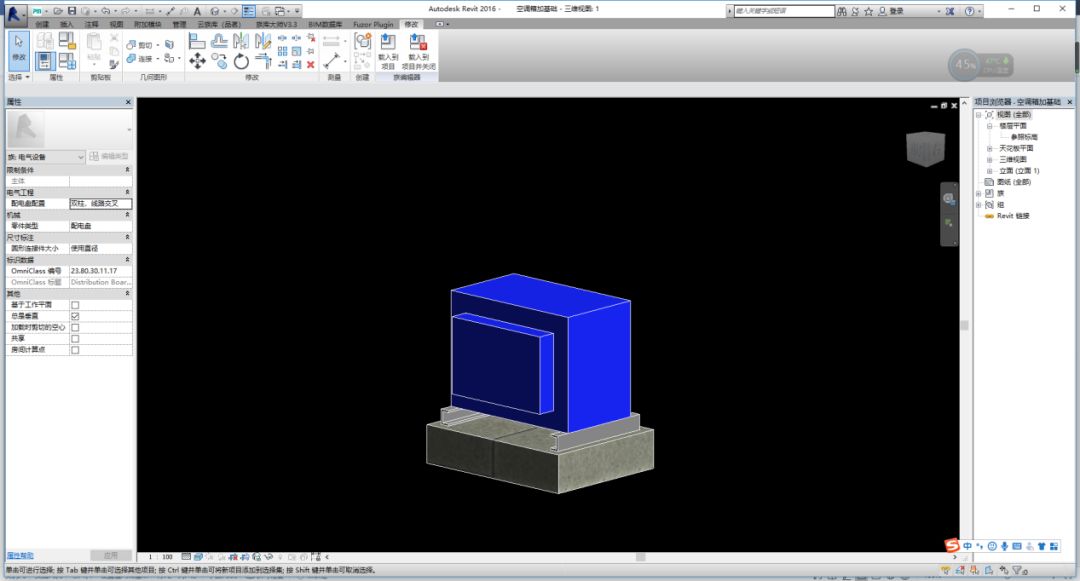
Task: Select the 参照标高 view in project browser
Action: pyautogui.click(x=1024, y=137)
